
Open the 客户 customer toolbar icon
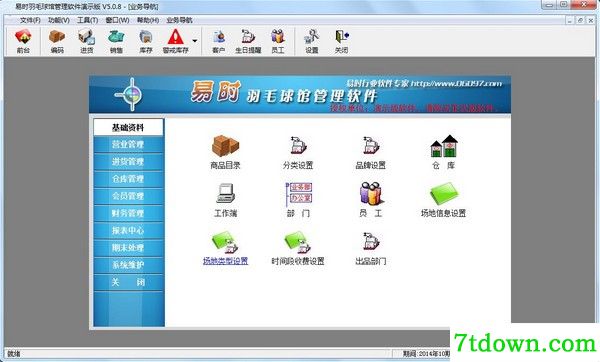click(x=218, y=41)
